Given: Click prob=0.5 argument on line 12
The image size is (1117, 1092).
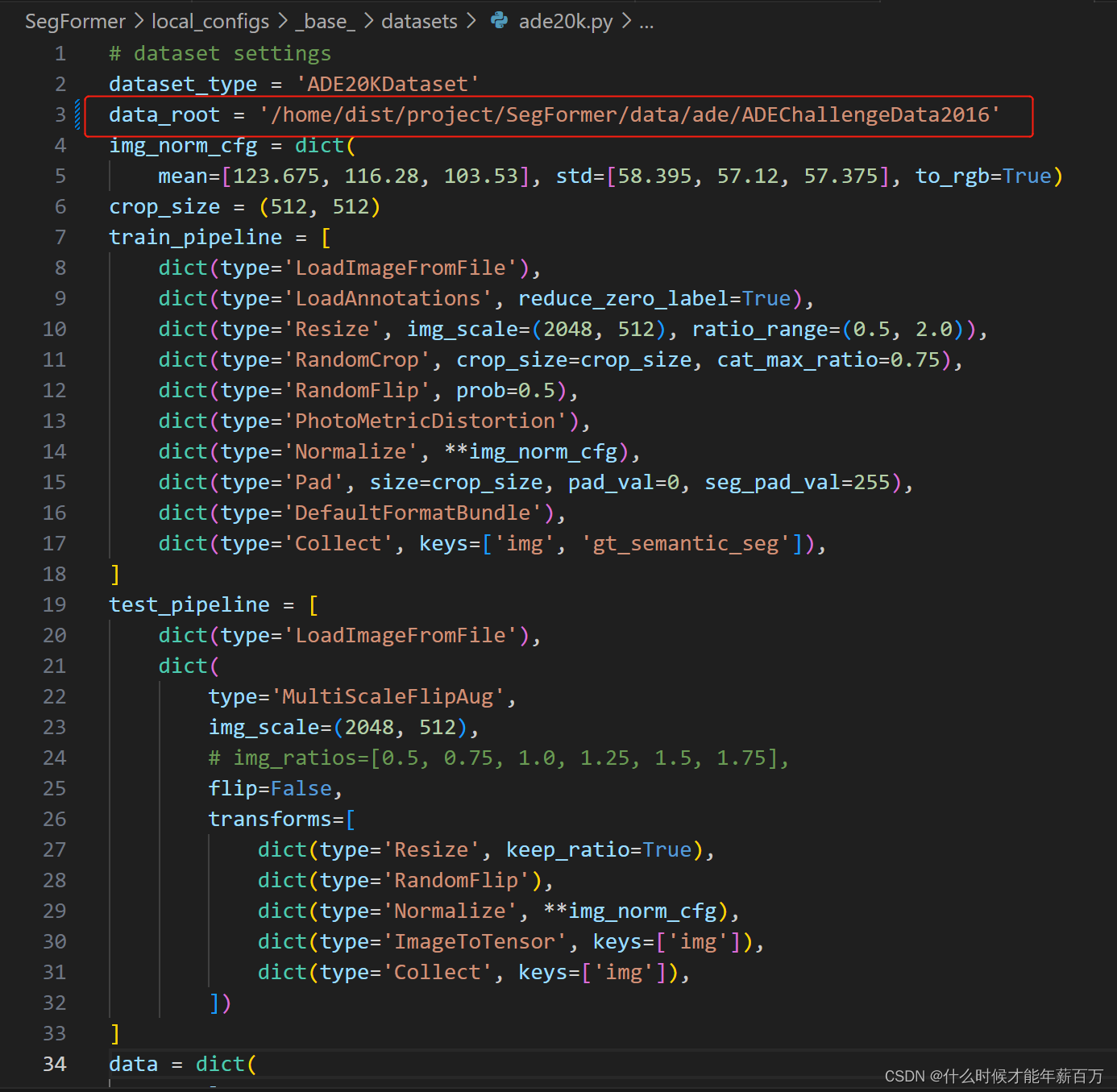Looking at the screenshot, I should (505, 391).
